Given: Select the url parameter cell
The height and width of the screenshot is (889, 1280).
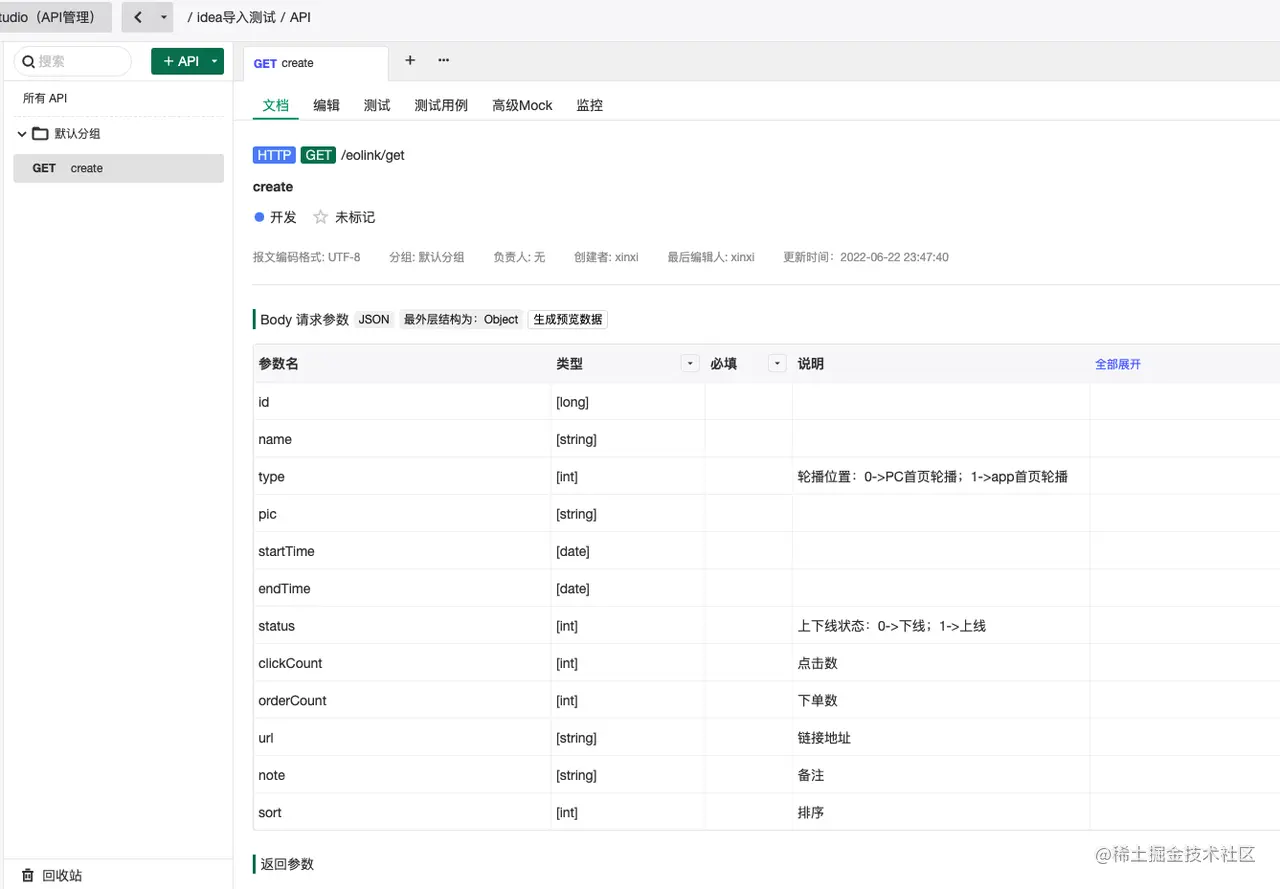Looking at the screenshot, I should (266, 738).
